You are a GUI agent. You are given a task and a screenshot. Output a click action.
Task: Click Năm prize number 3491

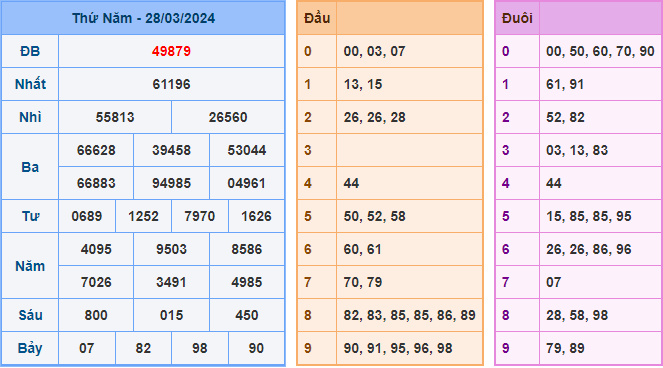[x=171, y=282]
